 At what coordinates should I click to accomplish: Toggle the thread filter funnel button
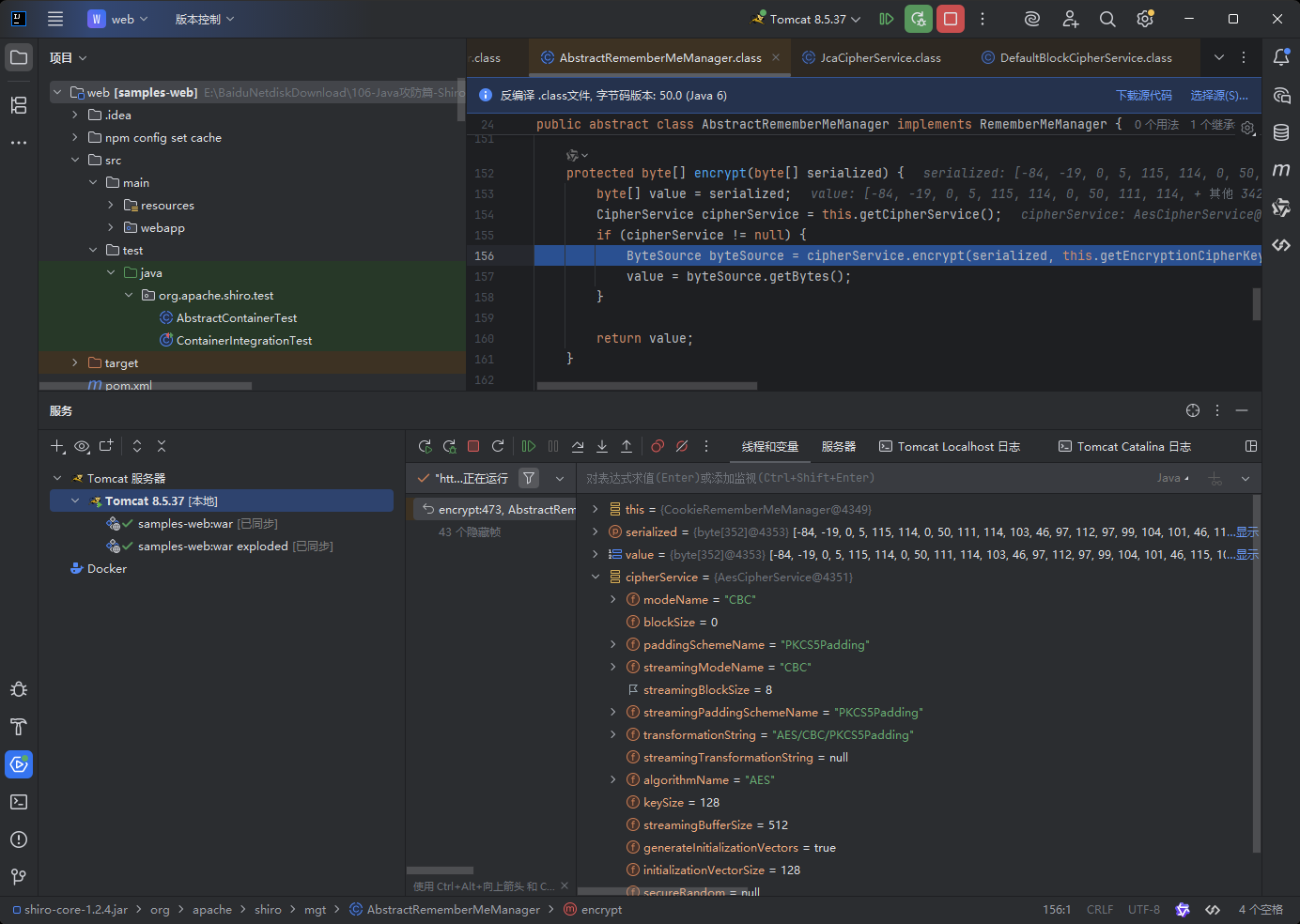529,478
